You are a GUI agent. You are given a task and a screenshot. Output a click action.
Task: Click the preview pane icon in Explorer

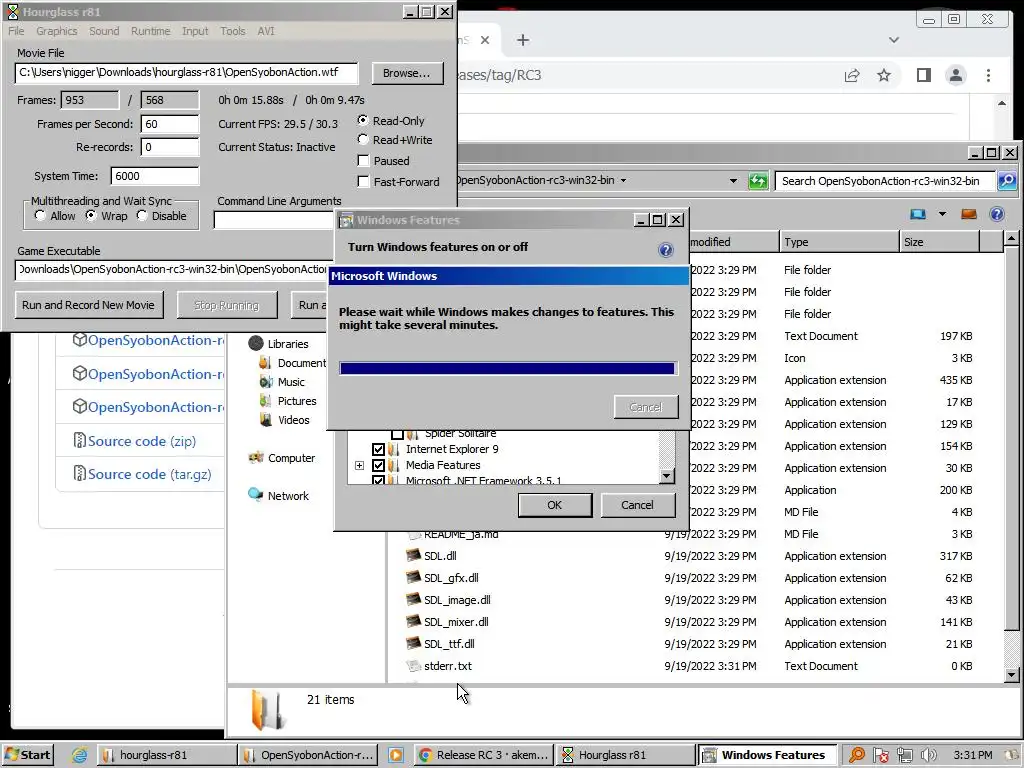click(969, 214)
